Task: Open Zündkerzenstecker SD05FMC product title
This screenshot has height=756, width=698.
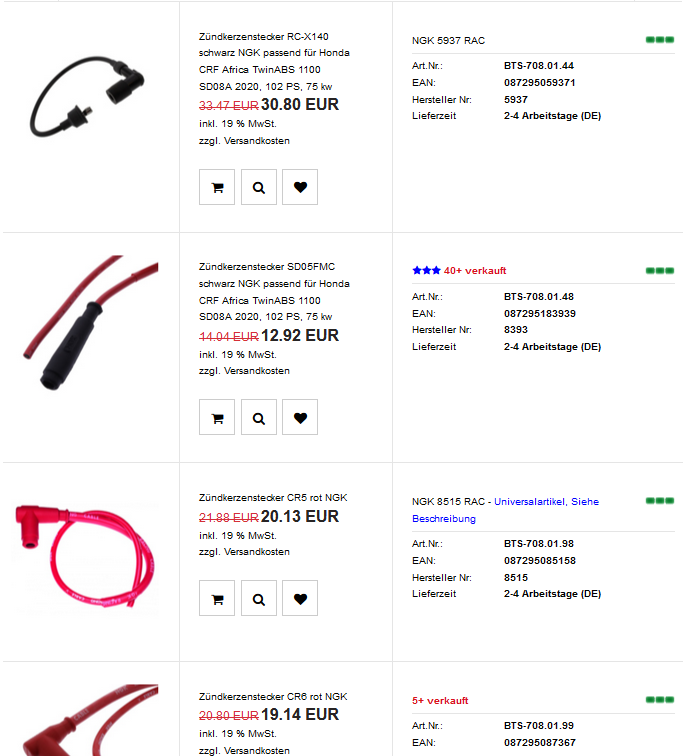Action: (x=274, y=292)
